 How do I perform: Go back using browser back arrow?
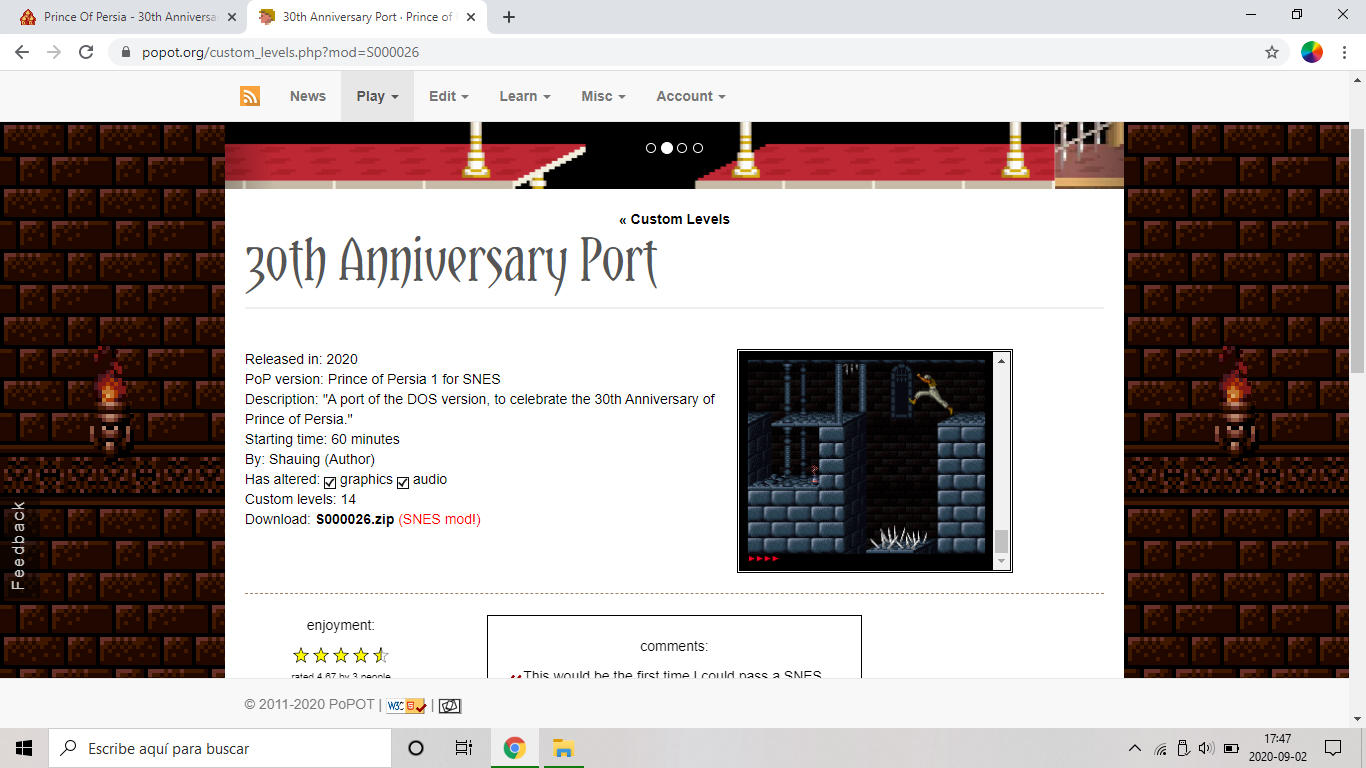pyautogui.click(x=22, y=52)
